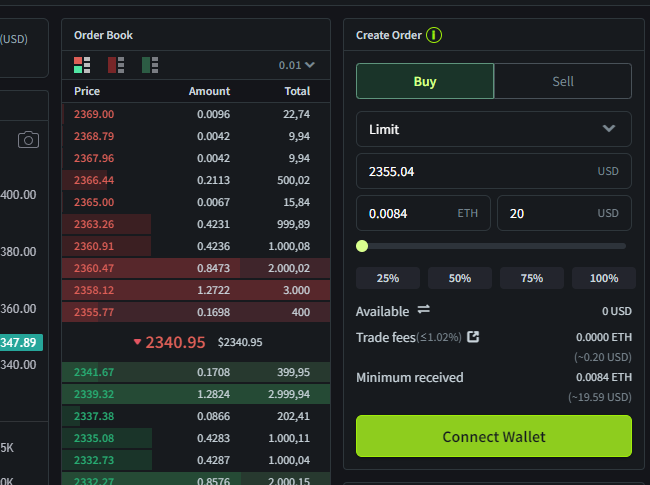
Task: Select the 2369.00 ask price row
Action: pyautogui.click(x=196, y=114)
